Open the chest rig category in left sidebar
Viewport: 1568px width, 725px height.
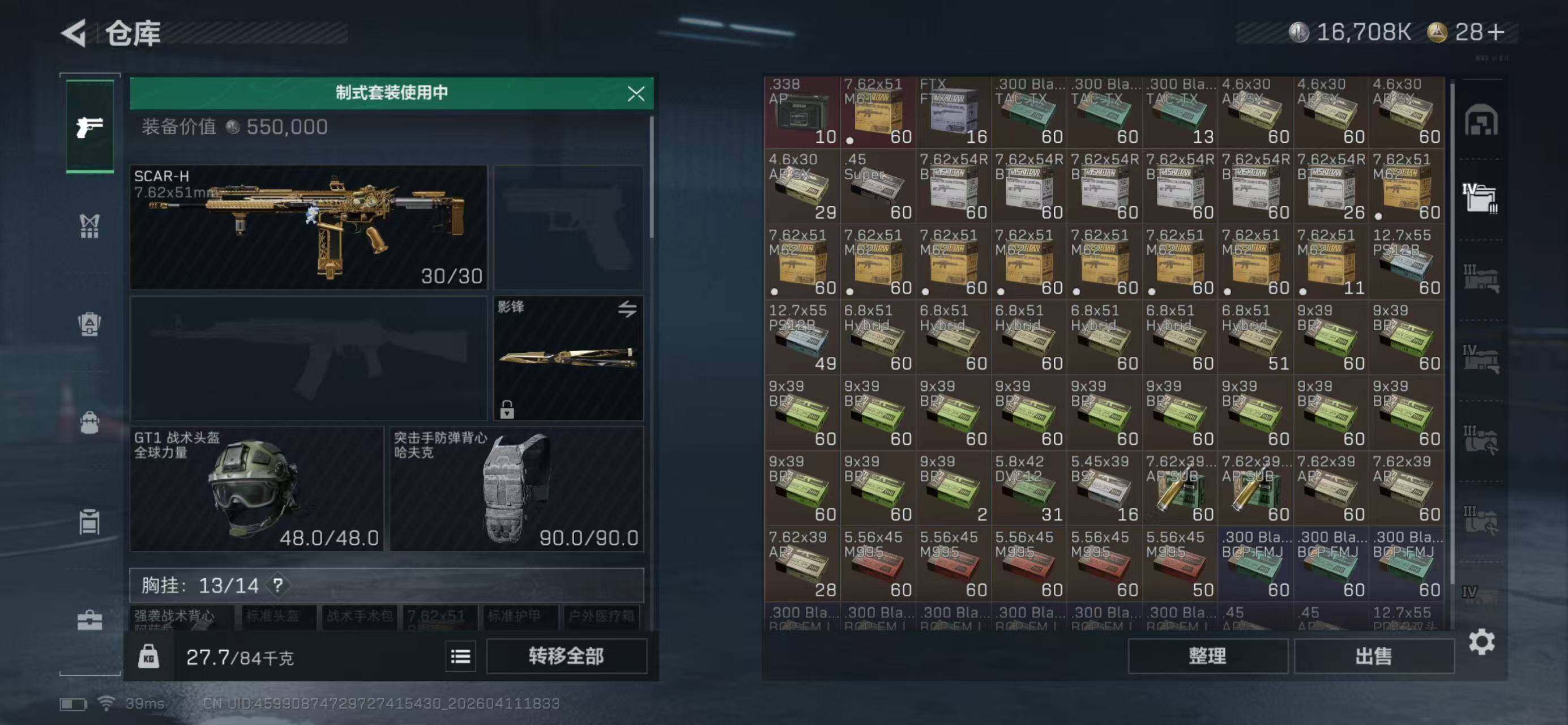[x=89, y=226]
